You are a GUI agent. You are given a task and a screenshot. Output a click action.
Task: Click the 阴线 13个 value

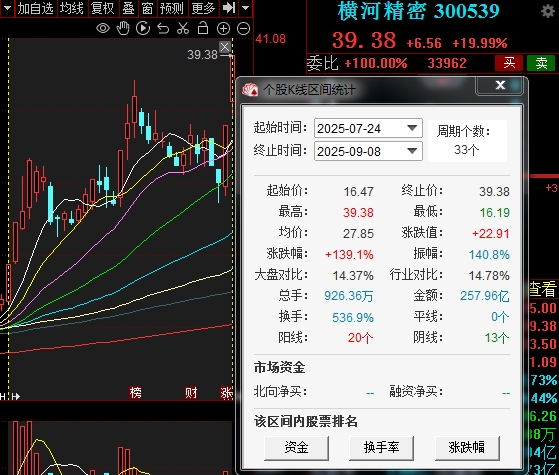497,338
